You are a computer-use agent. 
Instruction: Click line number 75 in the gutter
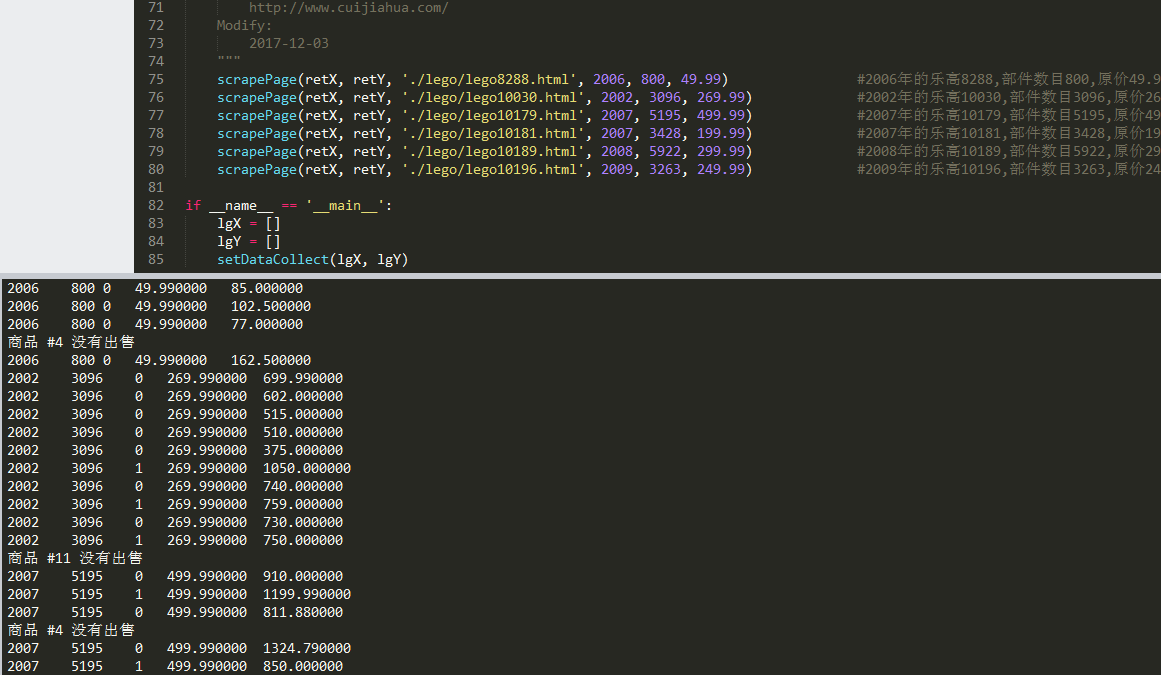point(155,79)
